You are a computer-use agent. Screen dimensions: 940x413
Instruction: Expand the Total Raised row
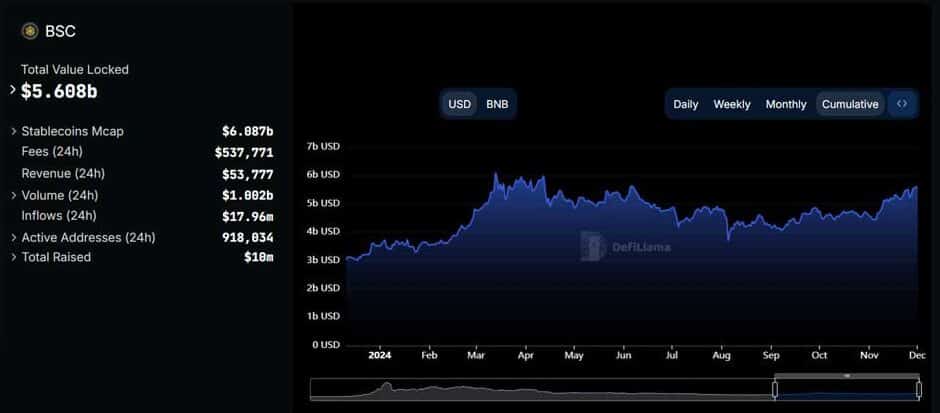pos(14,257)
